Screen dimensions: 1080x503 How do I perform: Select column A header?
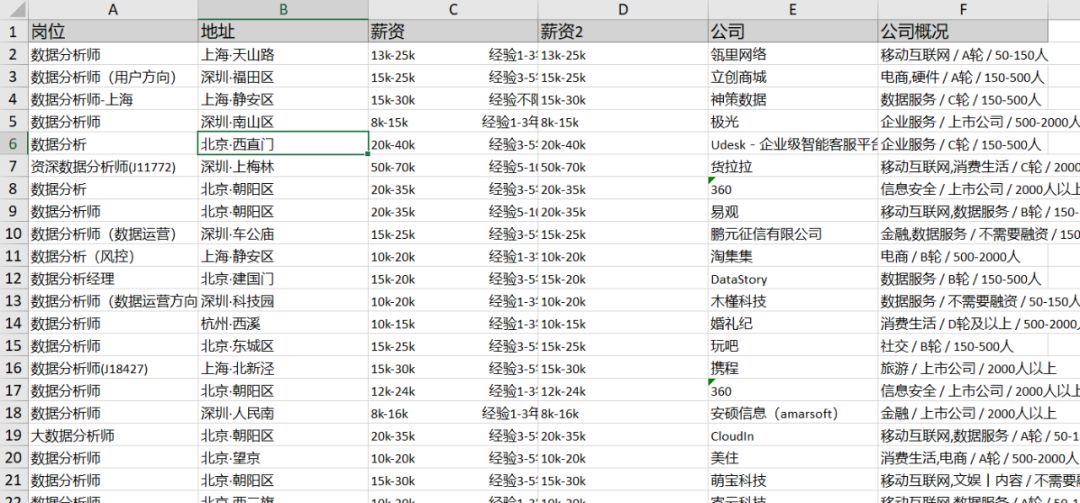[113, 10]
